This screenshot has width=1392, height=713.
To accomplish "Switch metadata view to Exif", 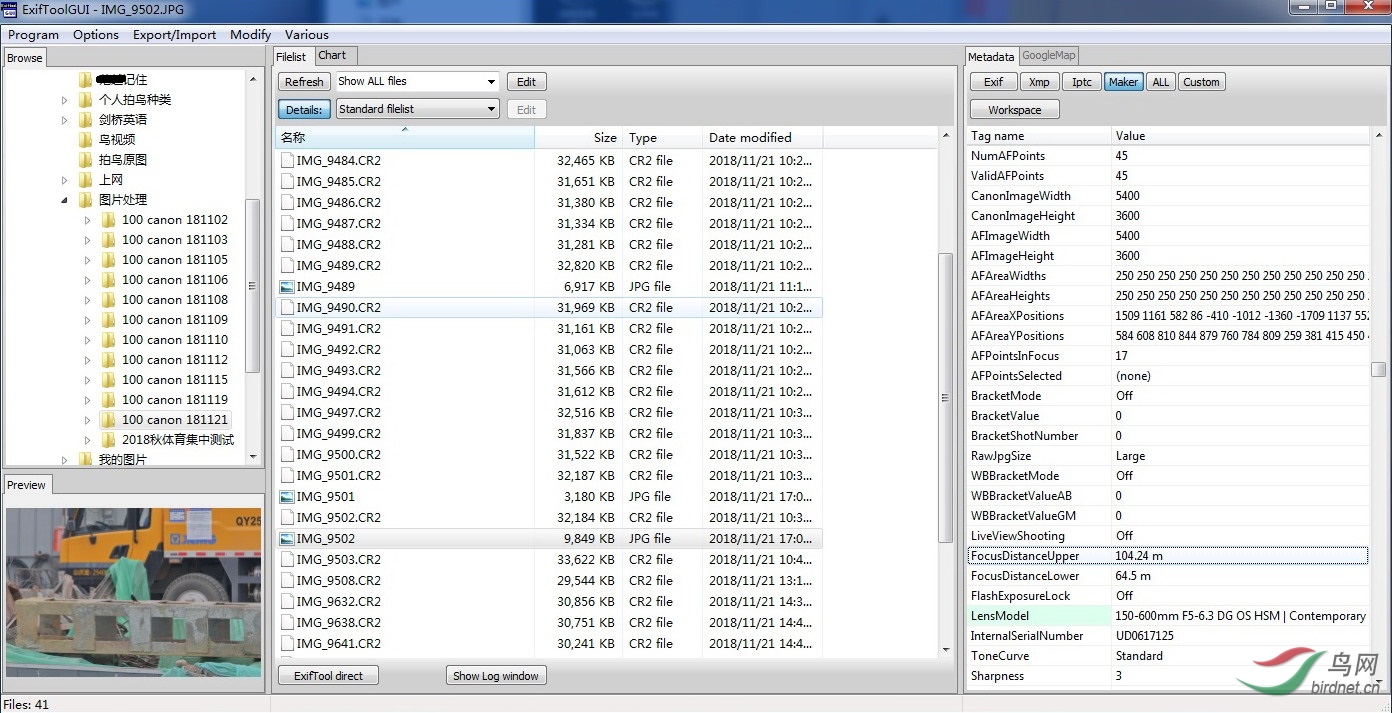I will point(993,82).
